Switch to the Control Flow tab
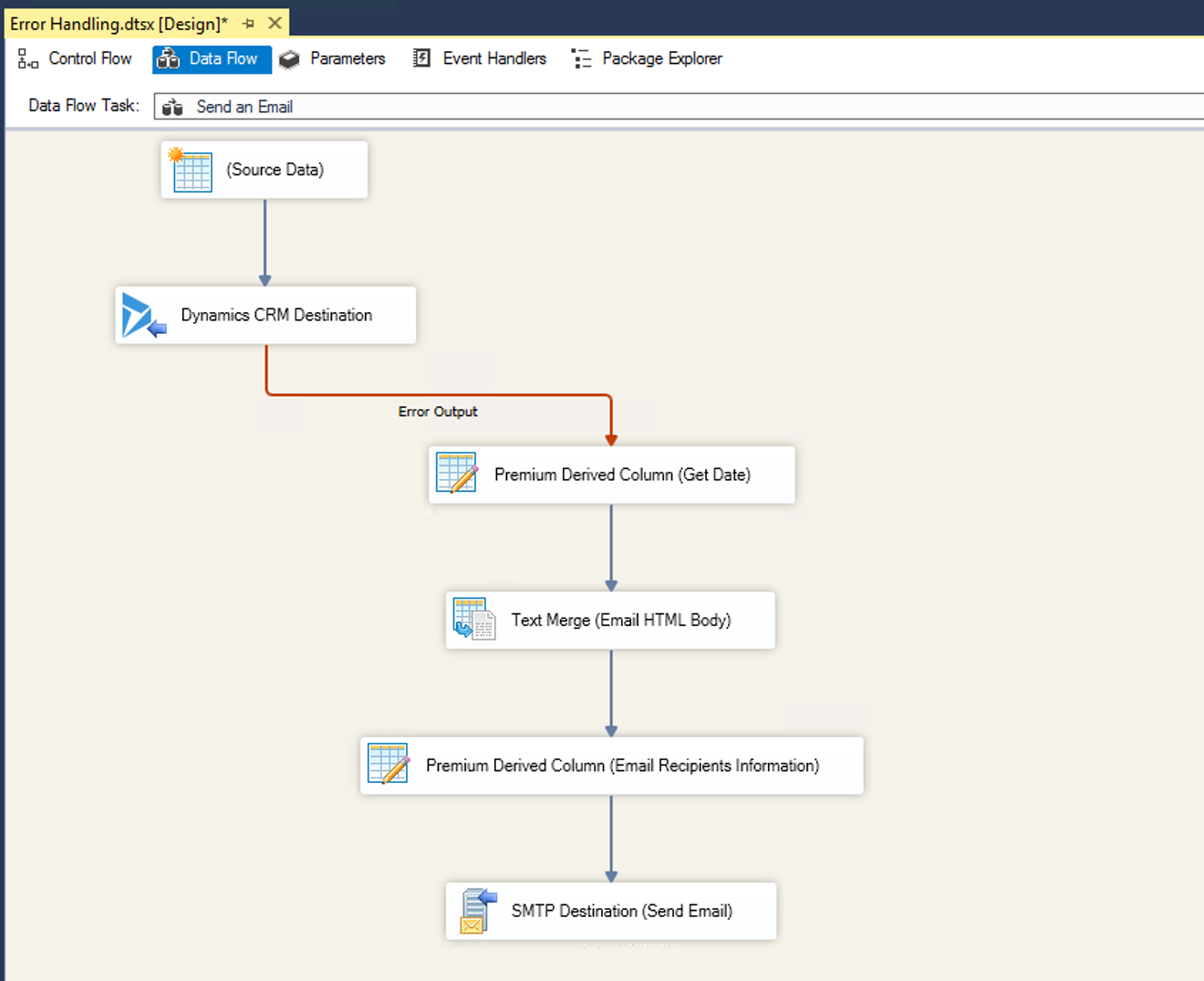Image resolution: width=1204 pixels, height=981 pixels. pyautogui.click(x=88, y=58)
